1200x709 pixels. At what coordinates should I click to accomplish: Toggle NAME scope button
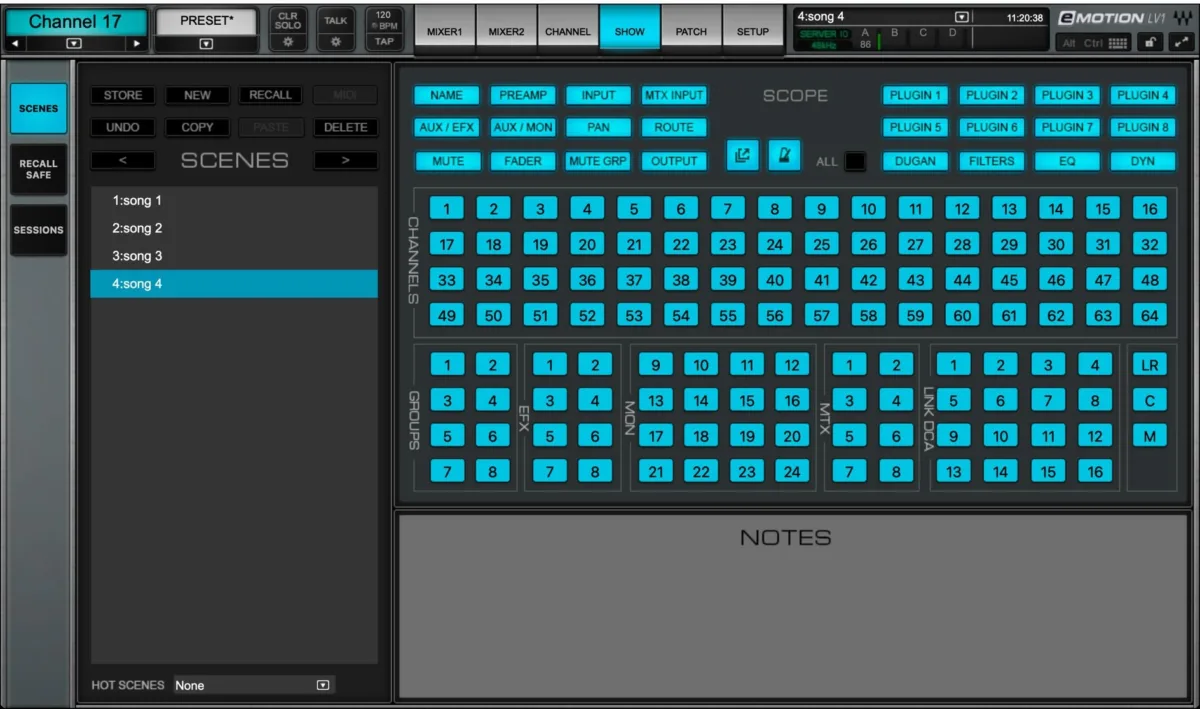click(x=447, y=96)
